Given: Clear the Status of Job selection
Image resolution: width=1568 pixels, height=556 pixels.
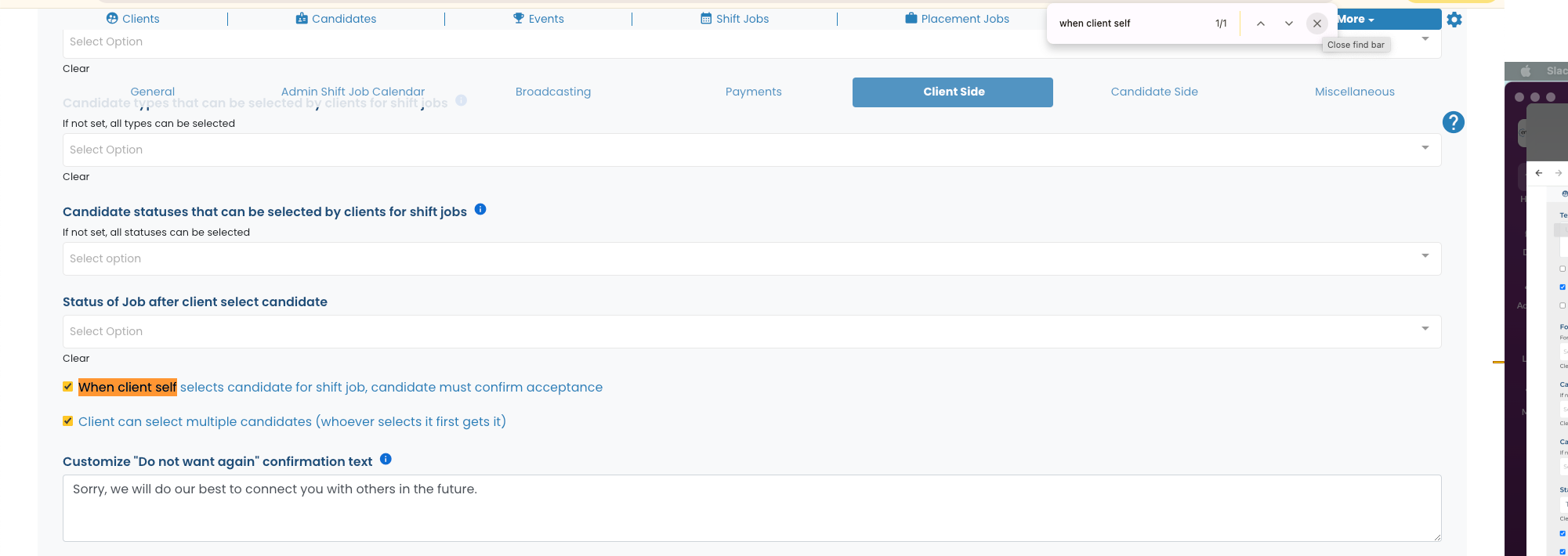Looking at the screenshot, I should coord(76,359).
